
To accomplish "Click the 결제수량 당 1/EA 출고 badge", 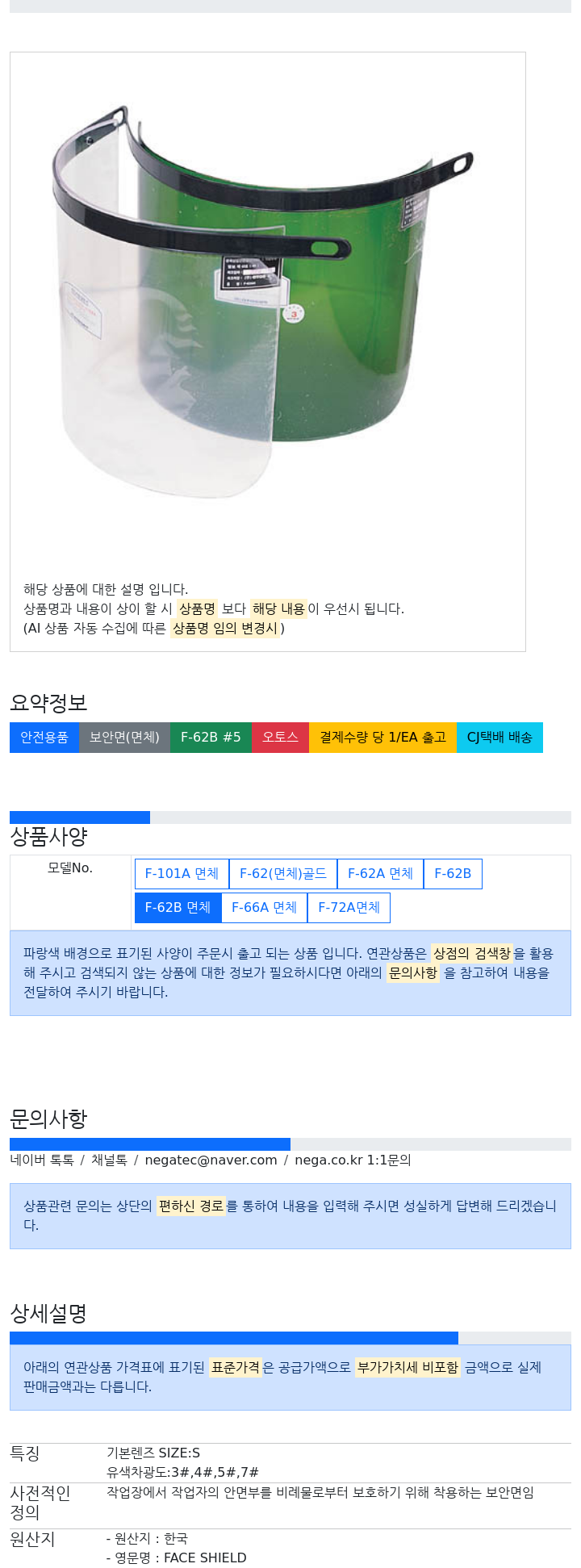I will point(382,738).
